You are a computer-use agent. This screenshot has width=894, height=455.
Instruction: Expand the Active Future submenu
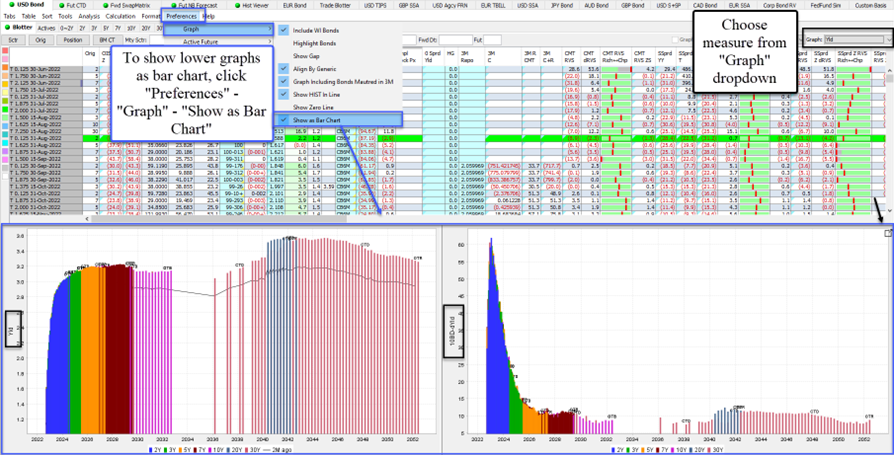coord(217,42)
